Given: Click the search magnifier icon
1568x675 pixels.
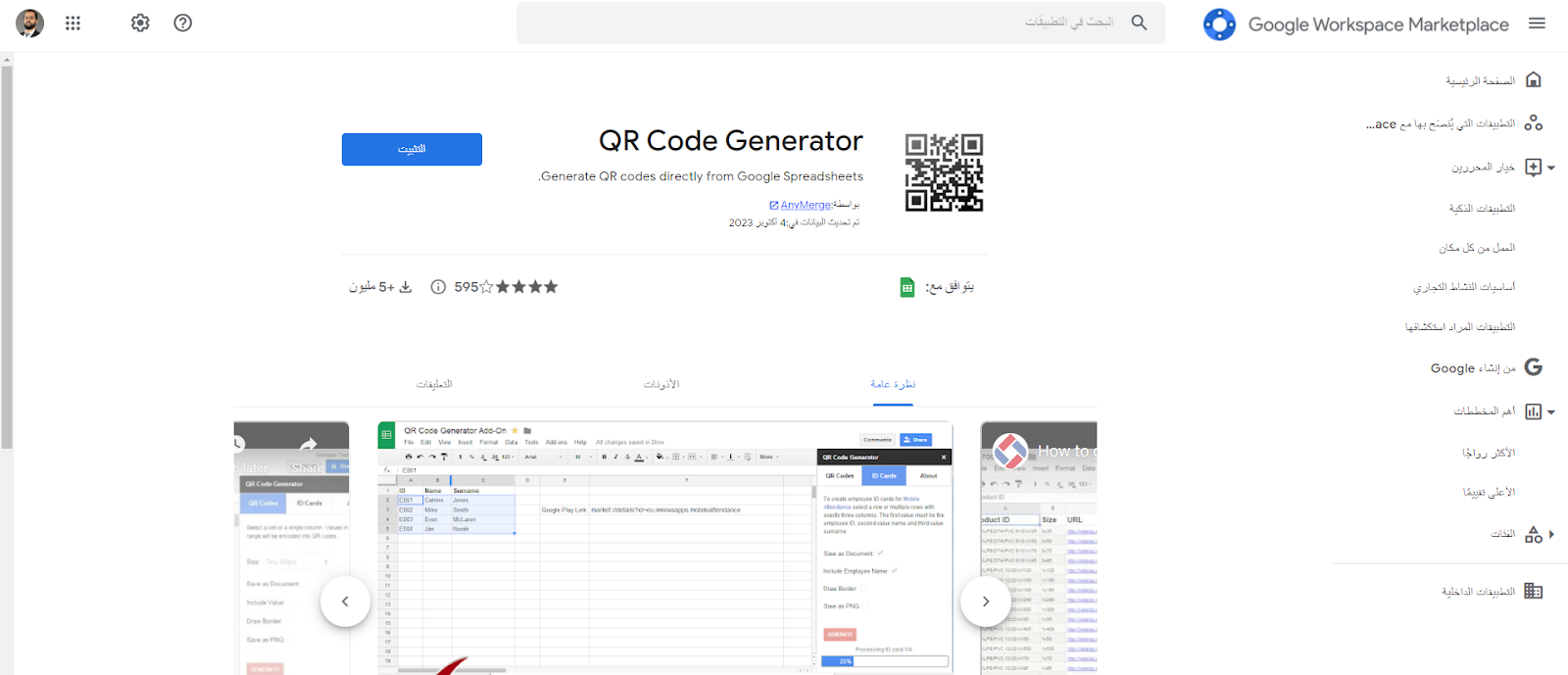Looking at the screenshot, I should click(x=1139, y=22).
